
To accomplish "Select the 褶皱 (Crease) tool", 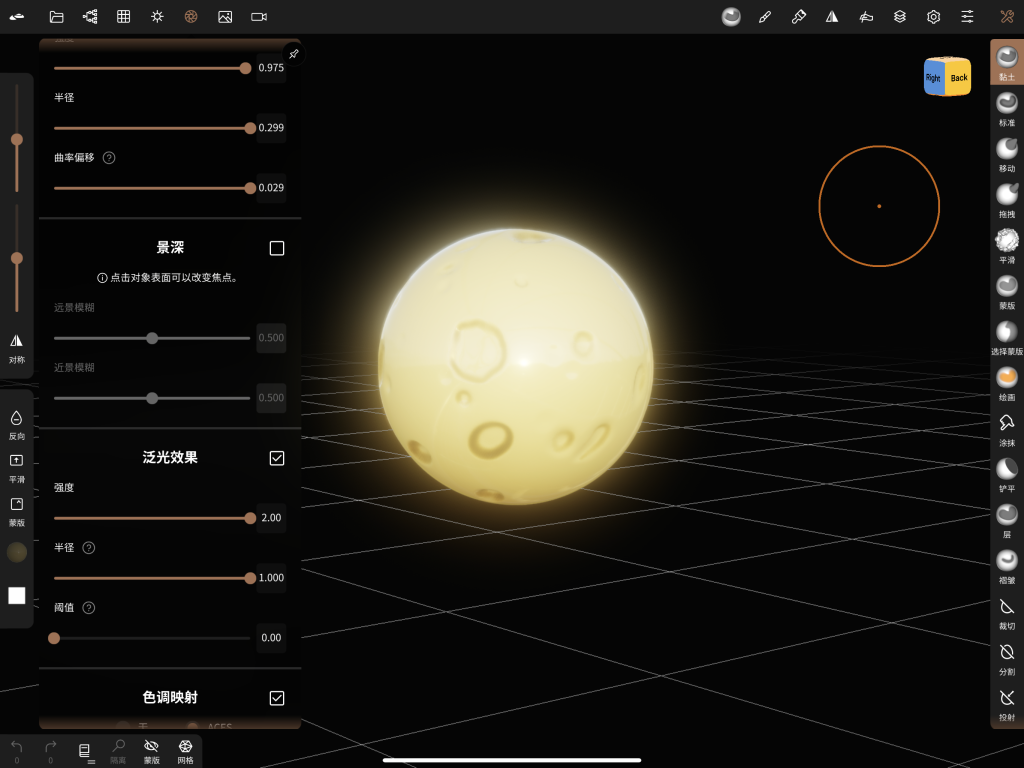I will coord(1006,566).
